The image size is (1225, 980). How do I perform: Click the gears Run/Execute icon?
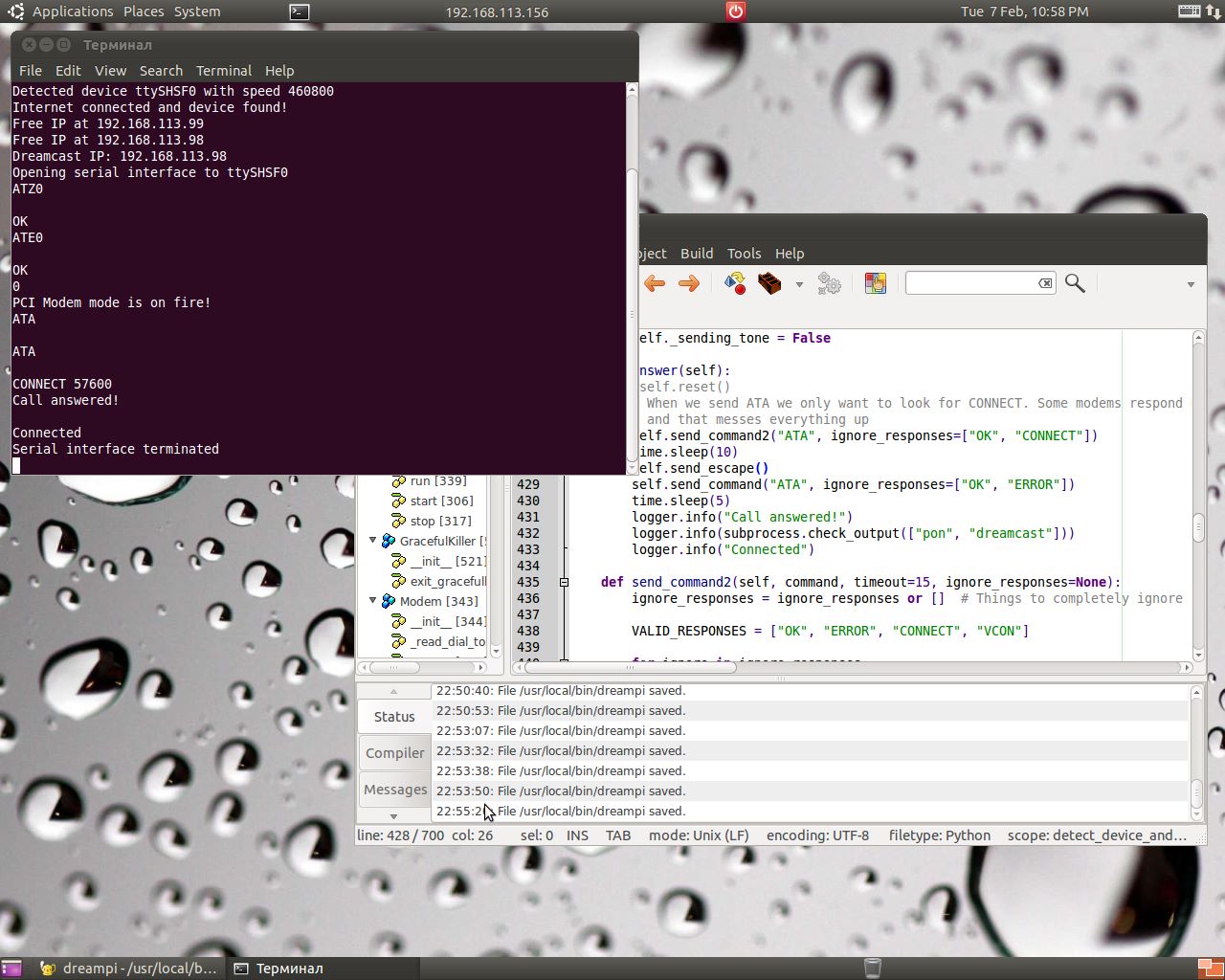[829, 283]
